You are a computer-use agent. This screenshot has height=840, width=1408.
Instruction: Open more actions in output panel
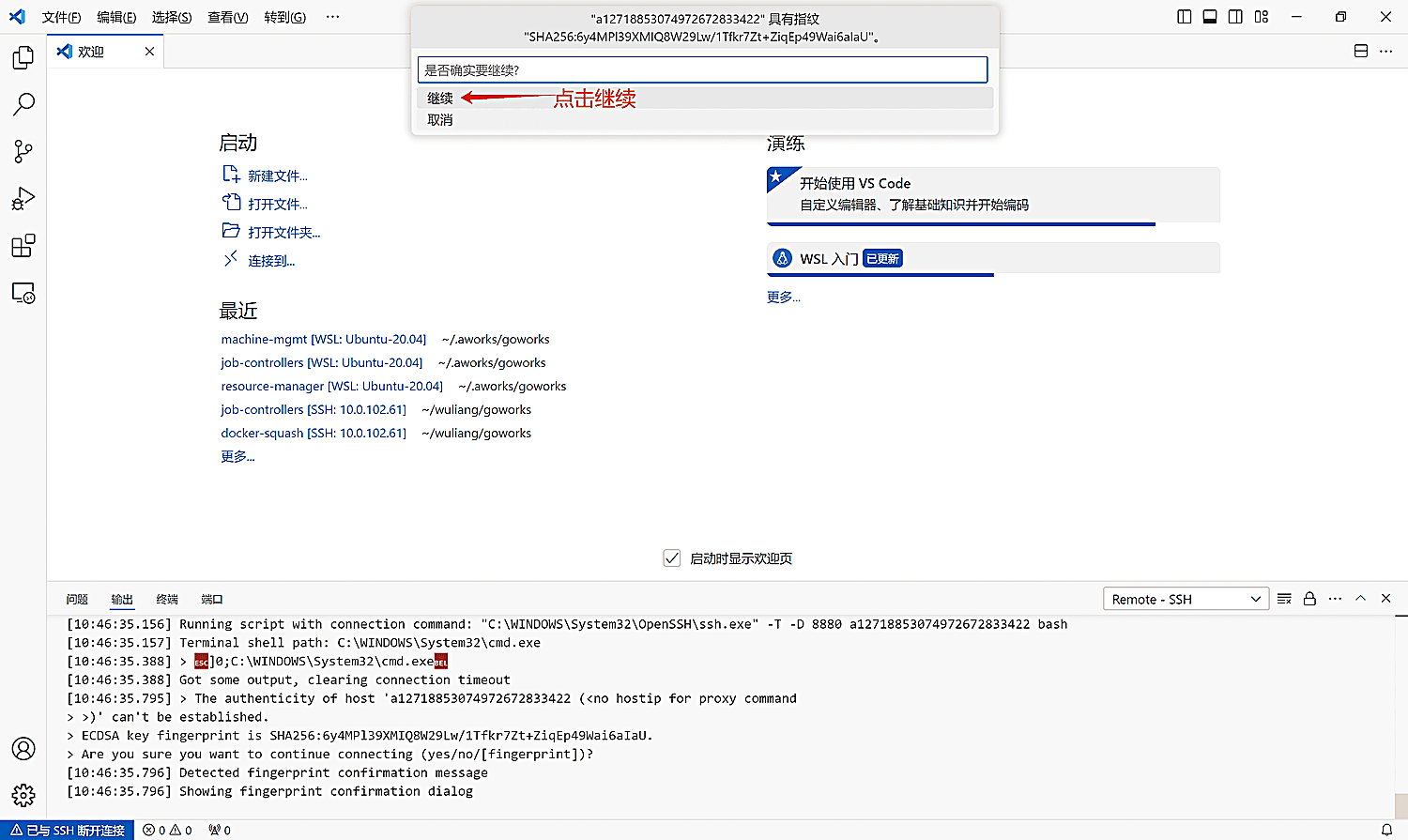point(1335,599)
